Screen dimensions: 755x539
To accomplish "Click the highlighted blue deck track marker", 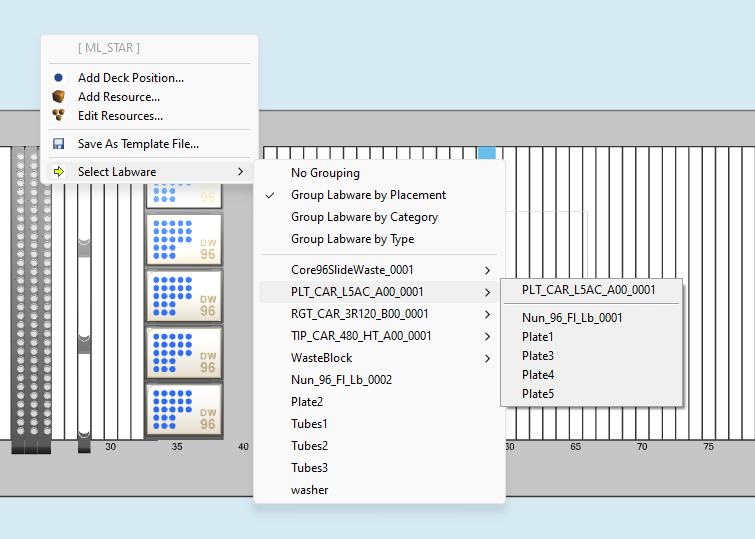I will pos(486,153).
